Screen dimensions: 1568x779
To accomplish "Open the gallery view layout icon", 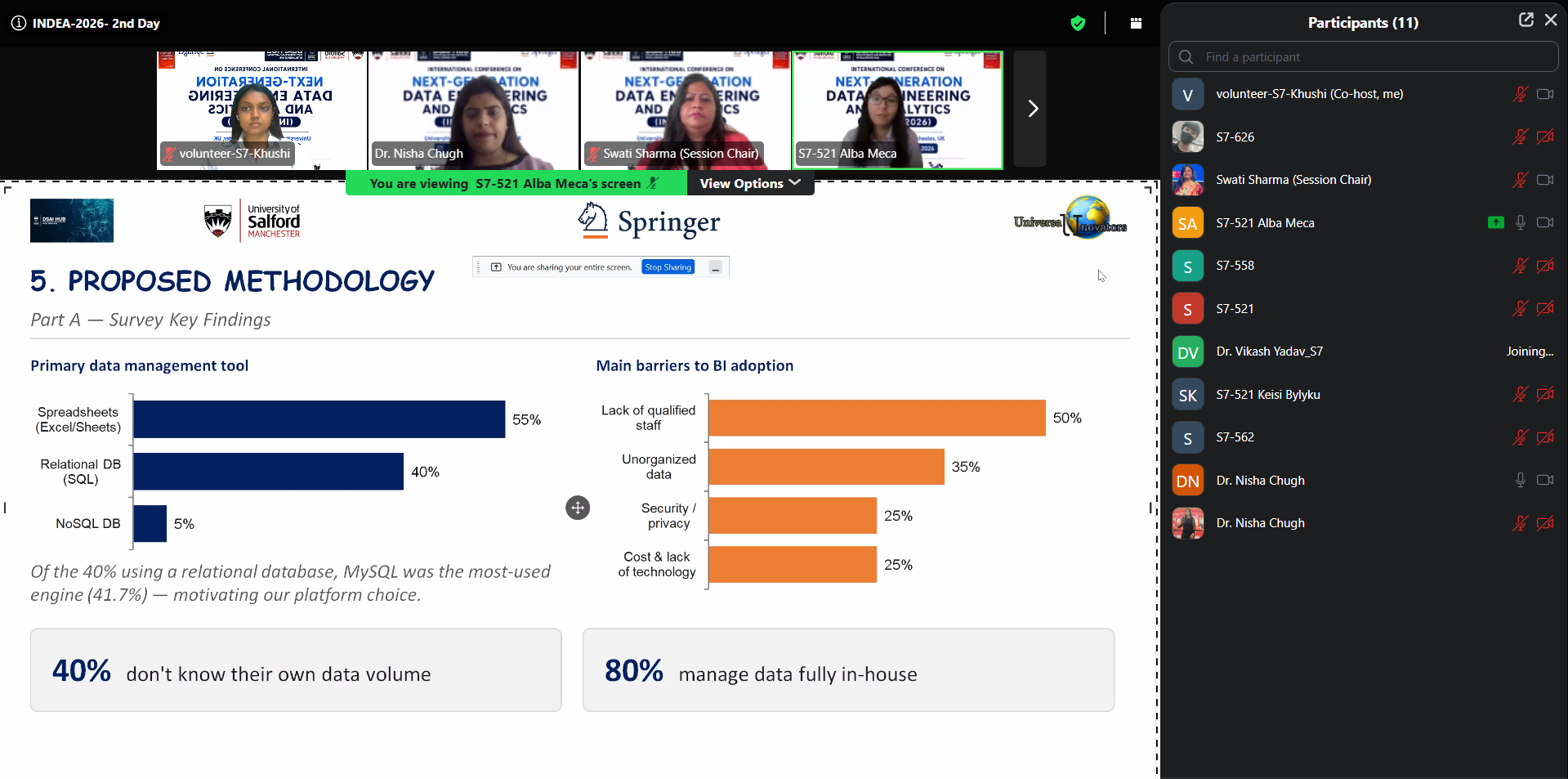I will click(x=1136, y=23).
